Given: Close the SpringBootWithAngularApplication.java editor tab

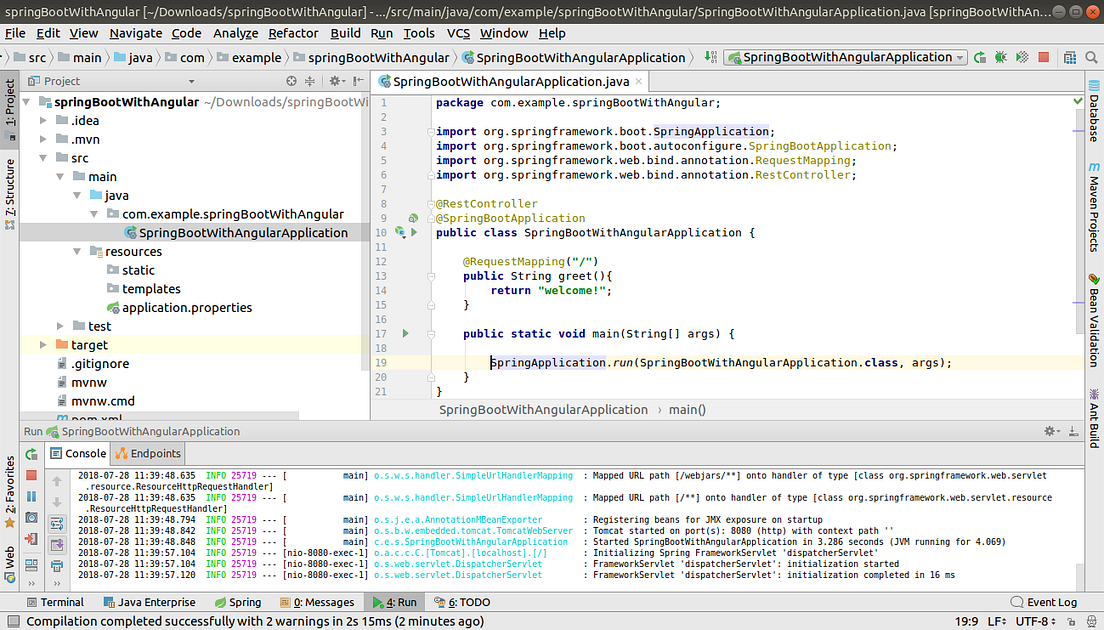Looking at the screenshot, I should 639,82.
